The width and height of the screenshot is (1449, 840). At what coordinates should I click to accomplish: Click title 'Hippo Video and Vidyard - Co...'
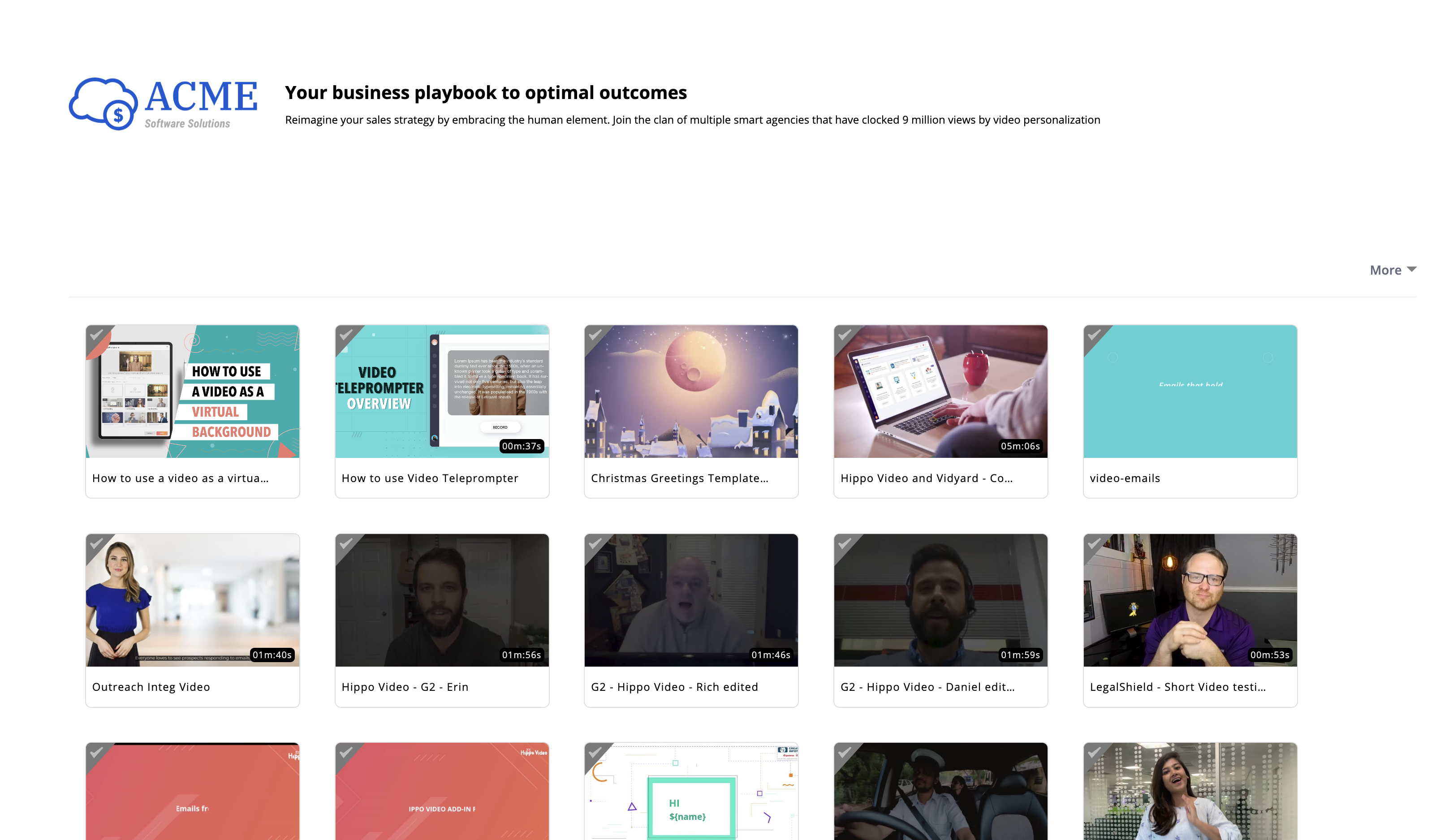926,478
